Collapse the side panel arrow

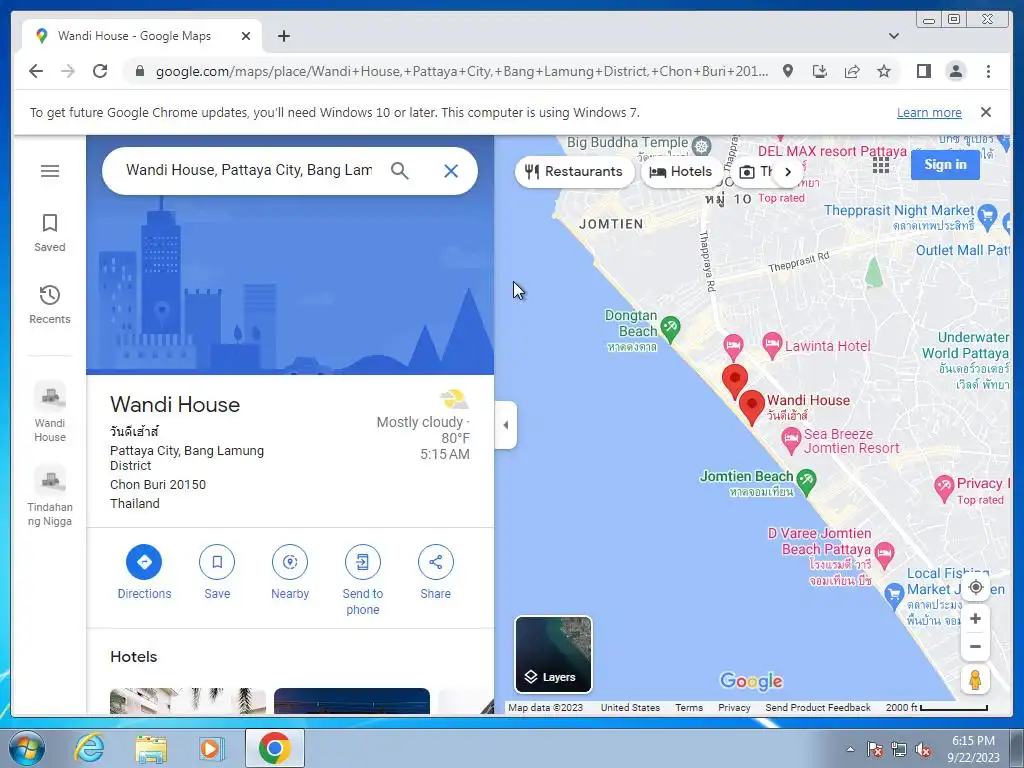pos(505,425)
